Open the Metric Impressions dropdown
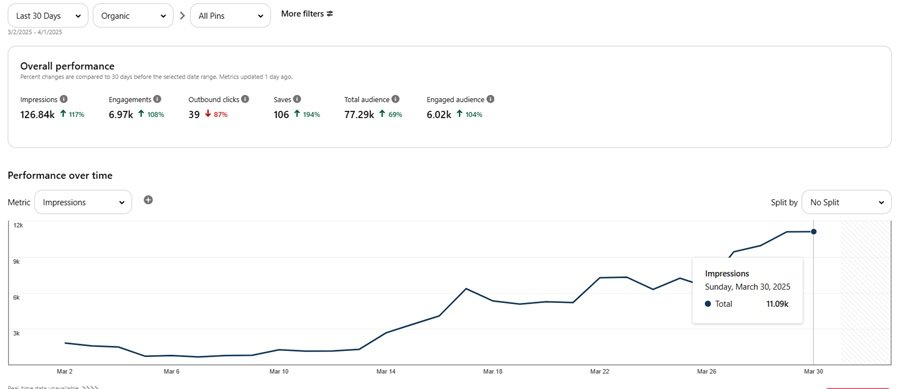900x389 pixels. click(83, 202)
